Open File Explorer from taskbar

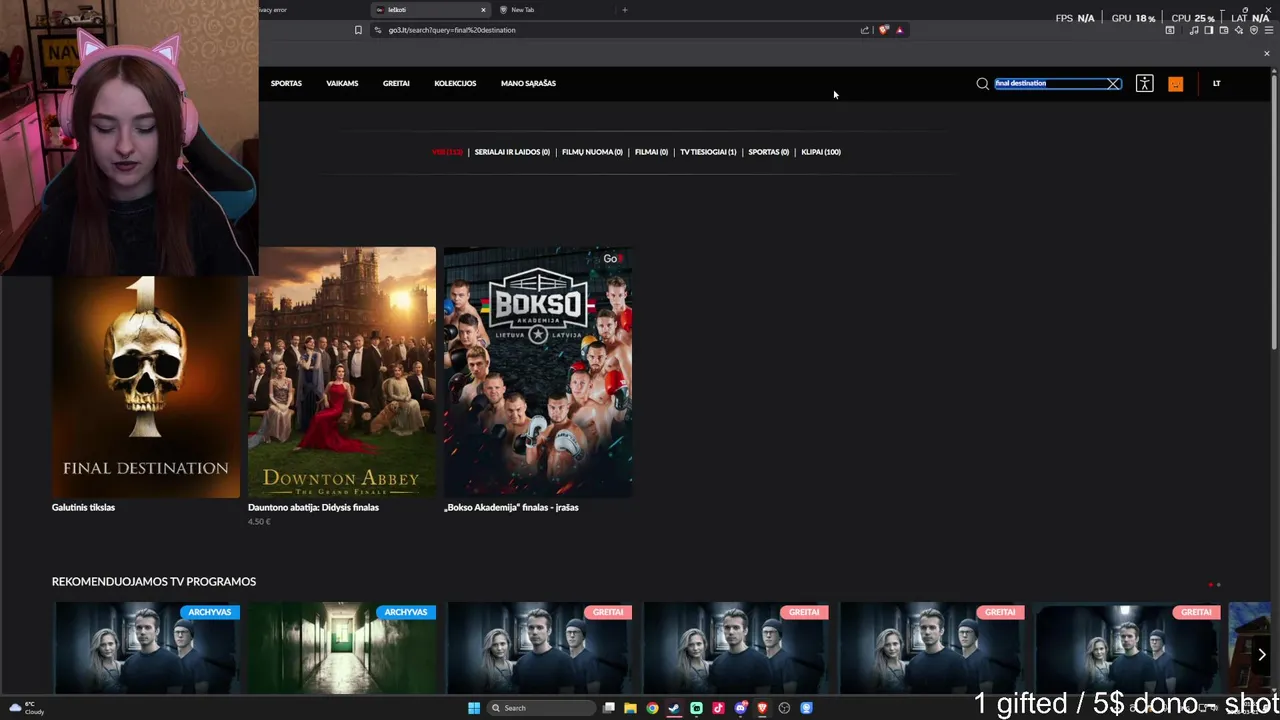630,708
